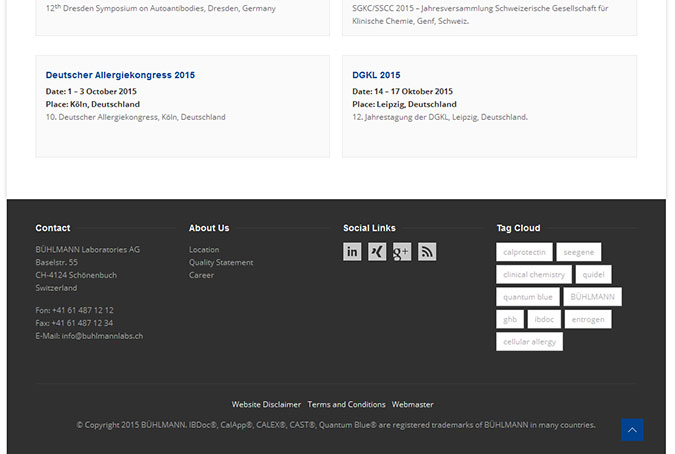
Task: Click 'Date: 14 - 17 Oktober 2015'
Action: click(x=403, y=91)
